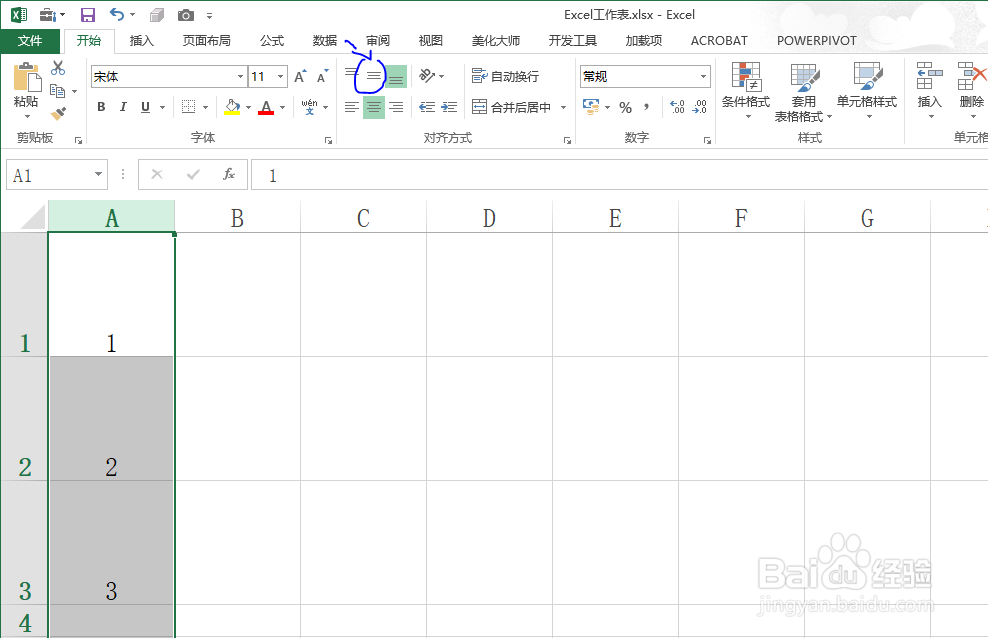Apply bold formatting to cell A1
988x638 pixels.
pyautogui.click(x=101, y=105)
